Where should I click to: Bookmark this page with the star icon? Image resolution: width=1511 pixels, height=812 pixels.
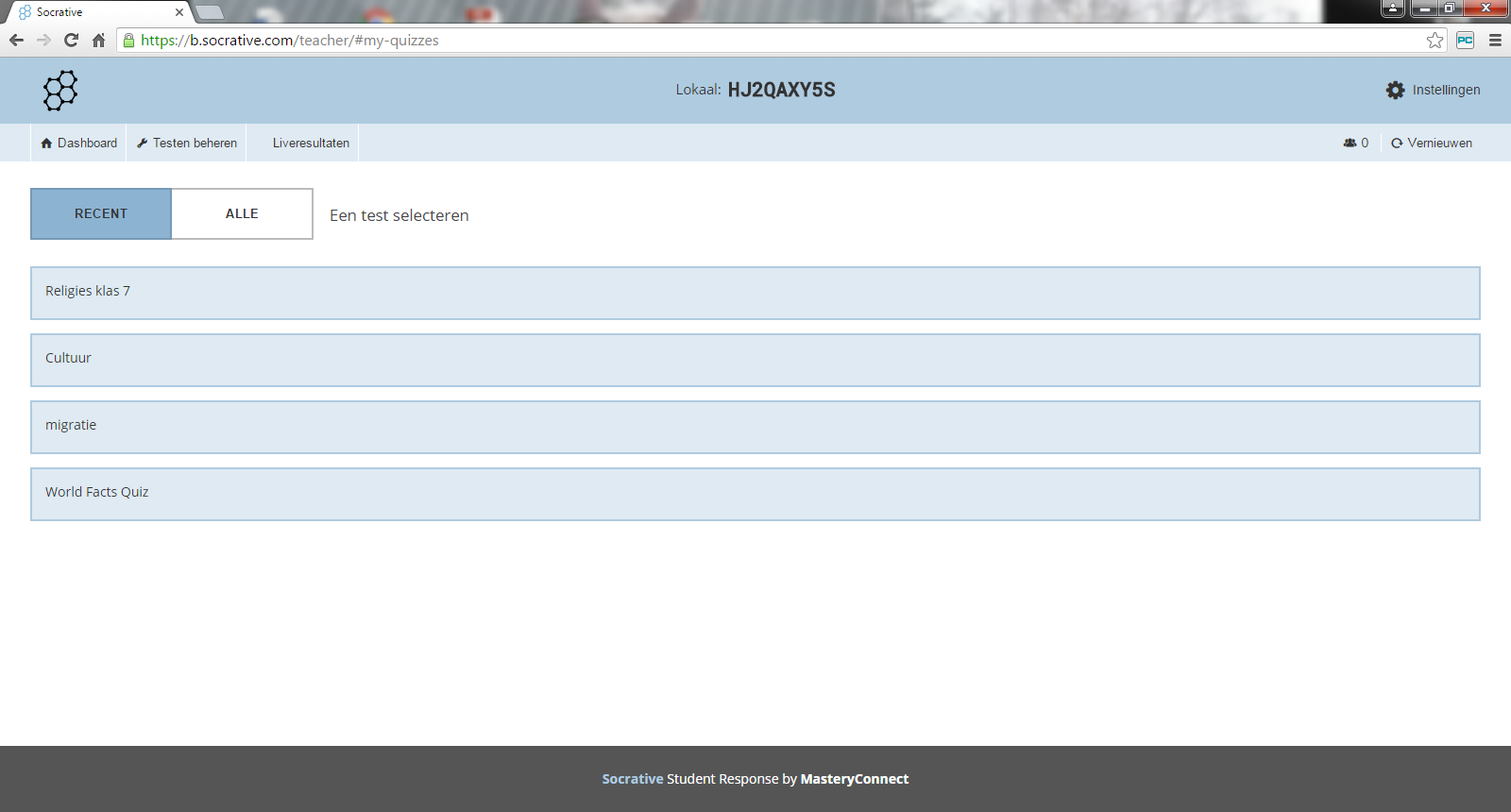(x=1435, y=41)
